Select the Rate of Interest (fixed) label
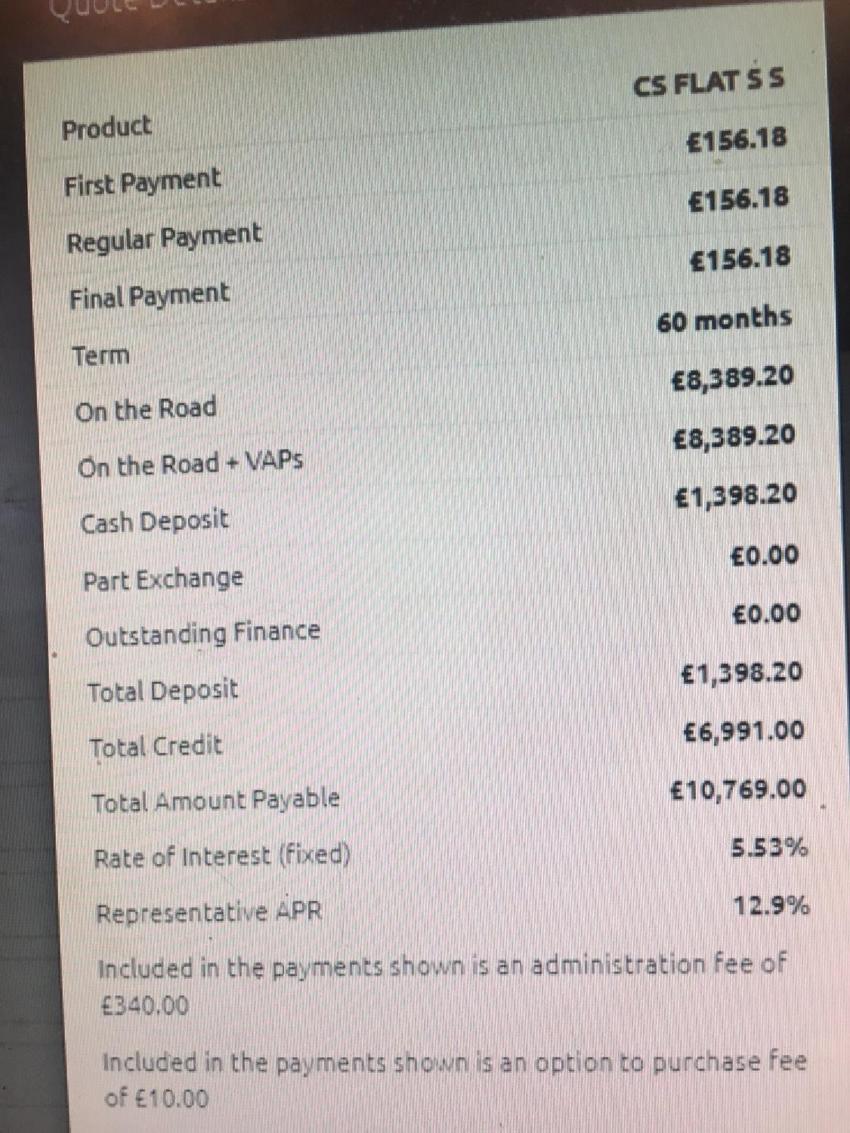 (223, 857)
